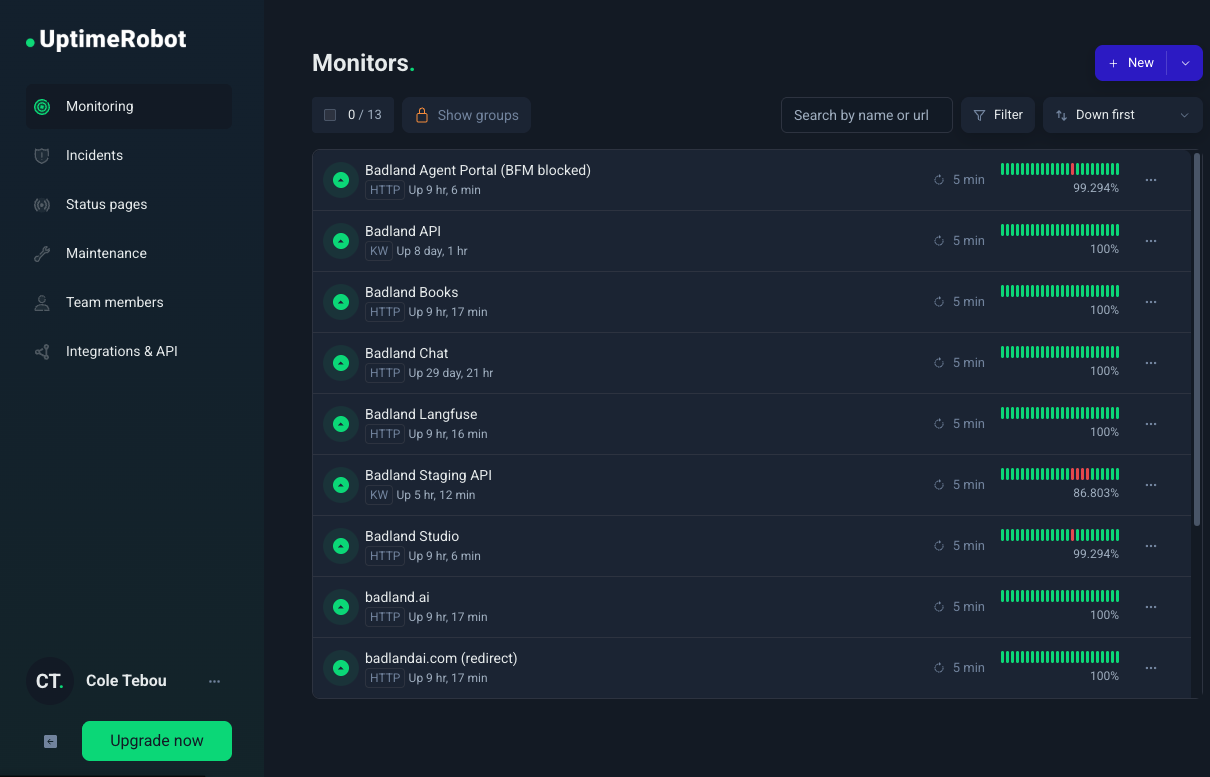The image size is (1210, 777).
Task: Collapse the sidebar with the arrow icon
Action: tap(49, 741)
